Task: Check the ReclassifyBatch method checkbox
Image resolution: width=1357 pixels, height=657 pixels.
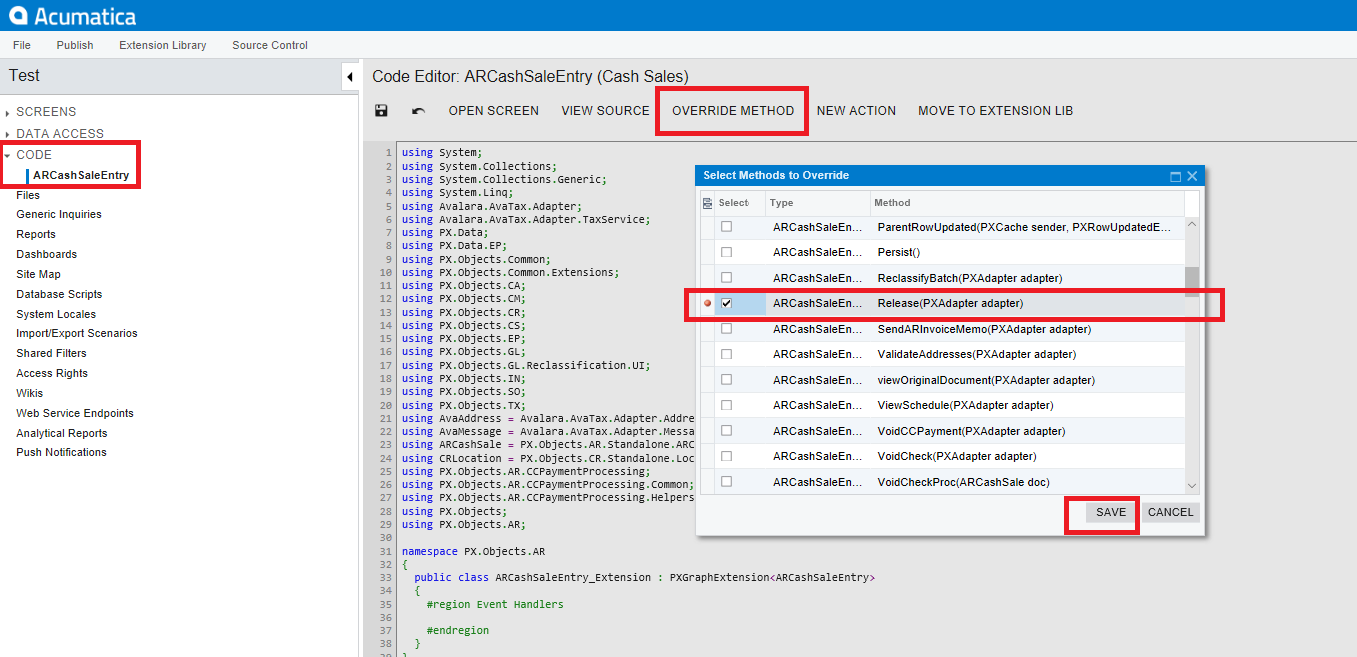Action: 726,277
